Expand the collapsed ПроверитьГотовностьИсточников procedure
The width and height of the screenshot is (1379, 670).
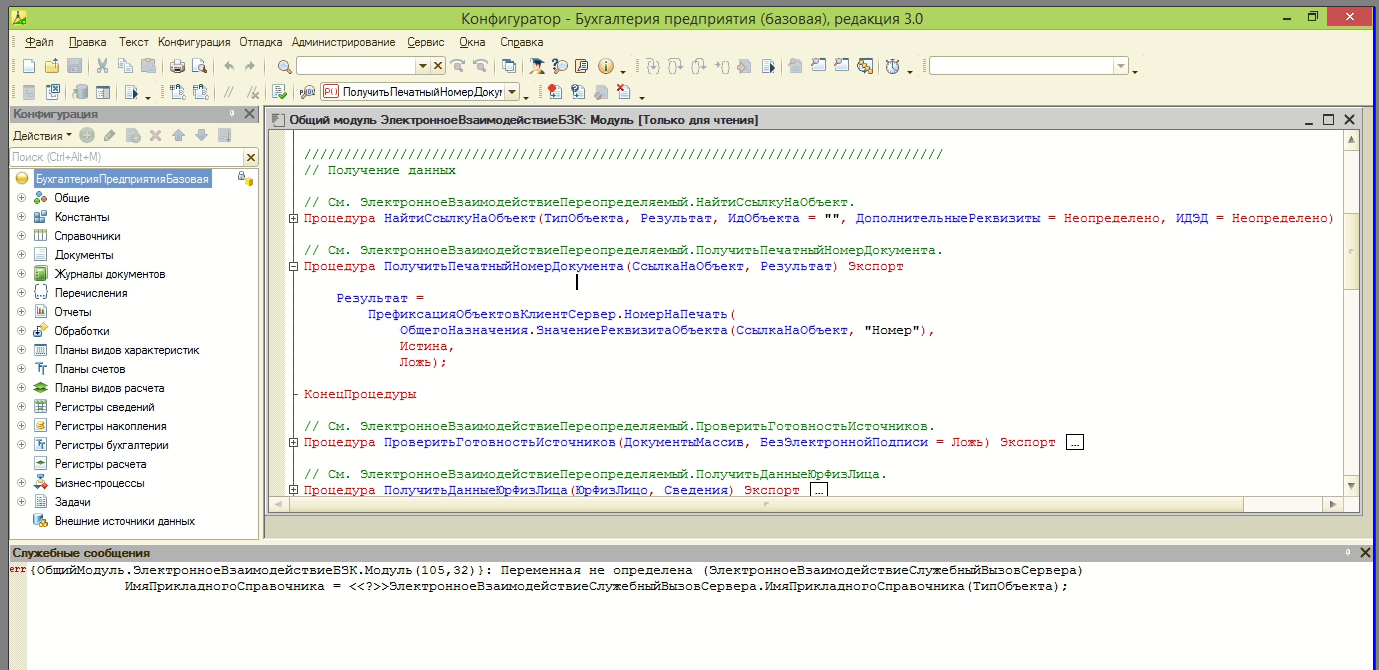click(293, 442)
